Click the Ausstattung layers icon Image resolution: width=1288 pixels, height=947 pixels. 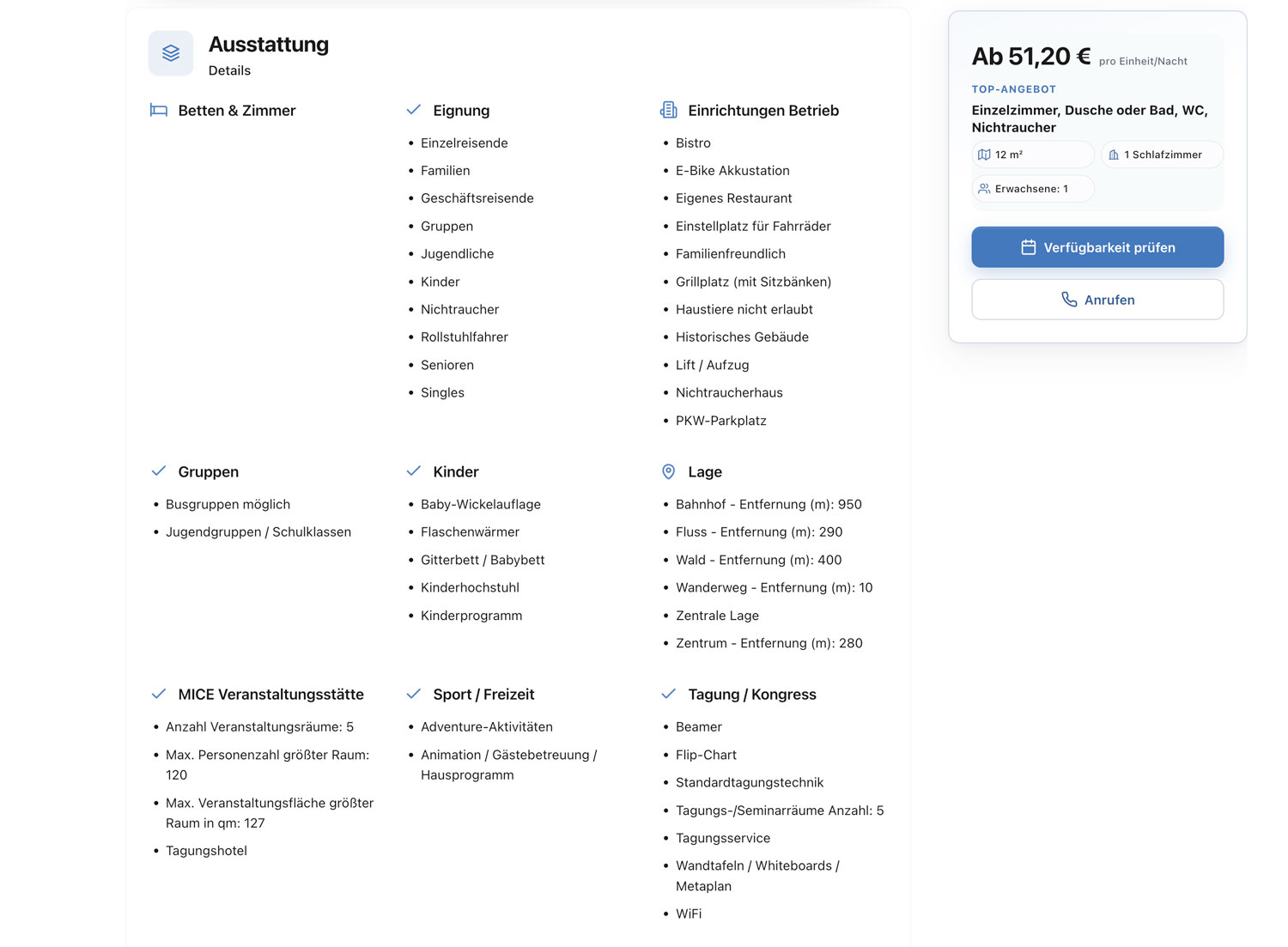pyautogui.click(x=171, y=53)
